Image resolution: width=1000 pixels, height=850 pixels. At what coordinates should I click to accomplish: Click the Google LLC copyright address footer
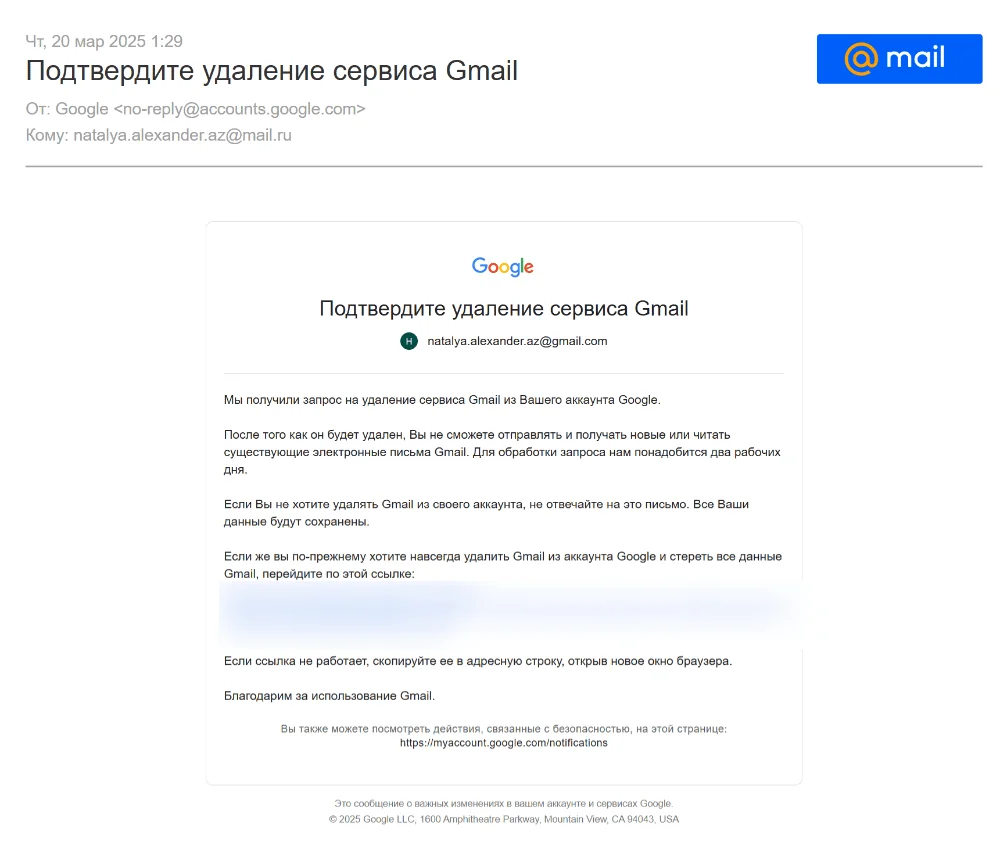click(x=503, y=819)
